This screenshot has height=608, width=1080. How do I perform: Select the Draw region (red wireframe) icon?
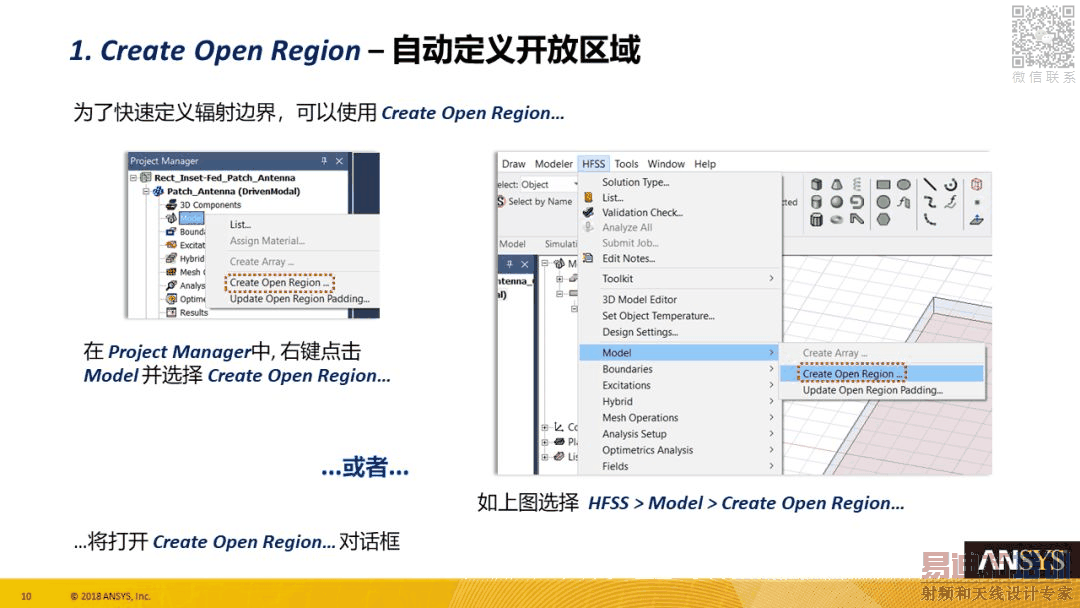[977, 185]
